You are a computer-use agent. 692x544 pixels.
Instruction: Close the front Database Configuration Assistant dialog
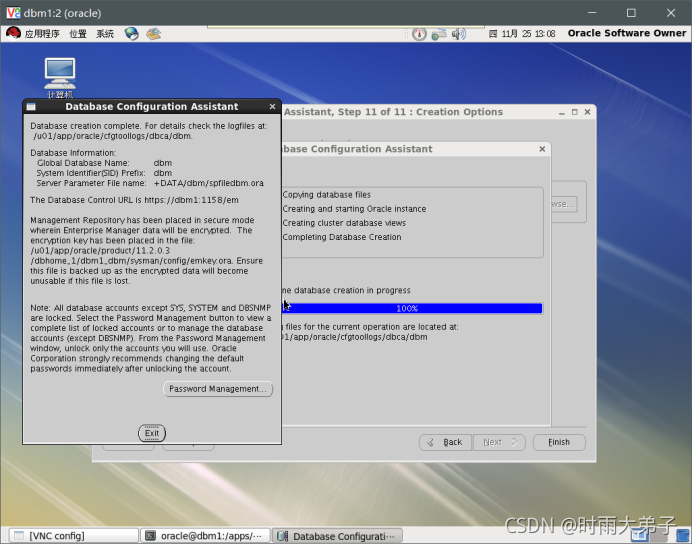coord(272,106)
